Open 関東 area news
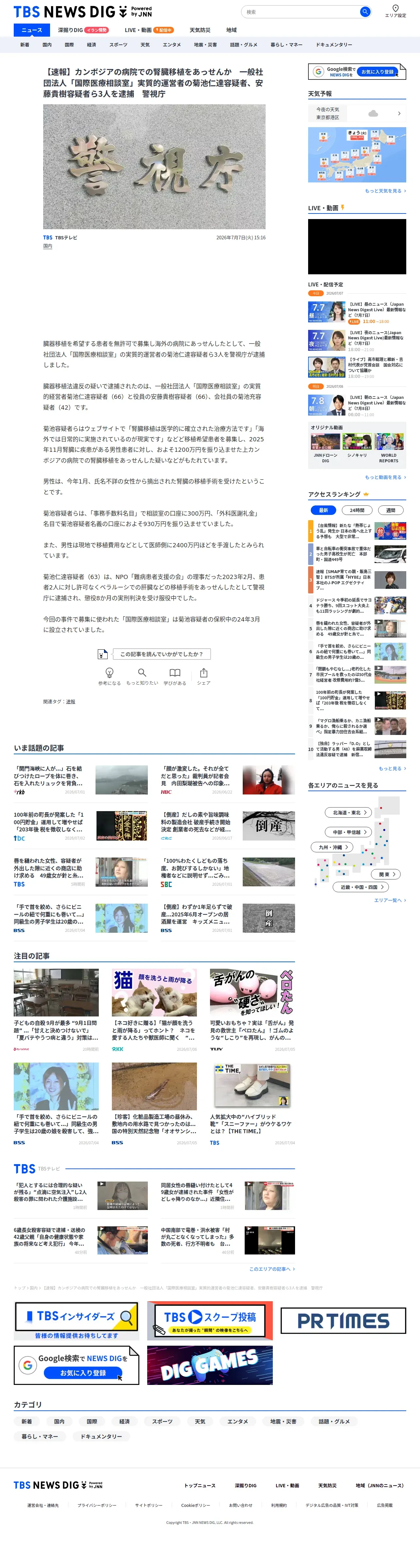The height and width of the screenshot is (1568, 420). click(x=386, y=874)
